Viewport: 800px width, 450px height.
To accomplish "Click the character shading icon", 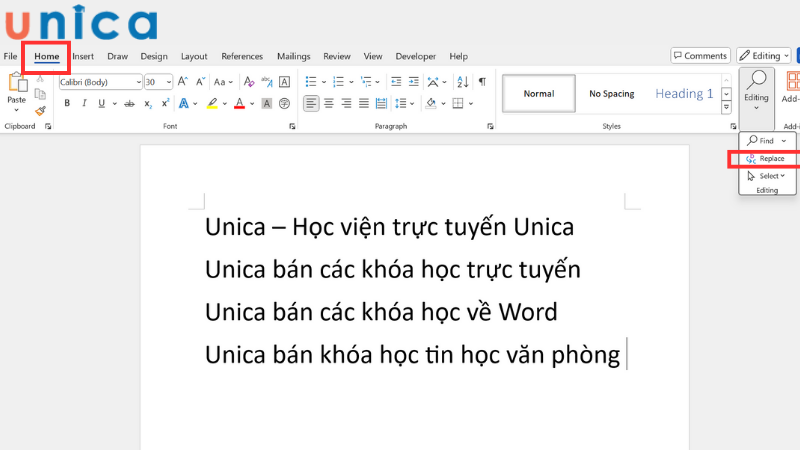I will coord(266,104).
